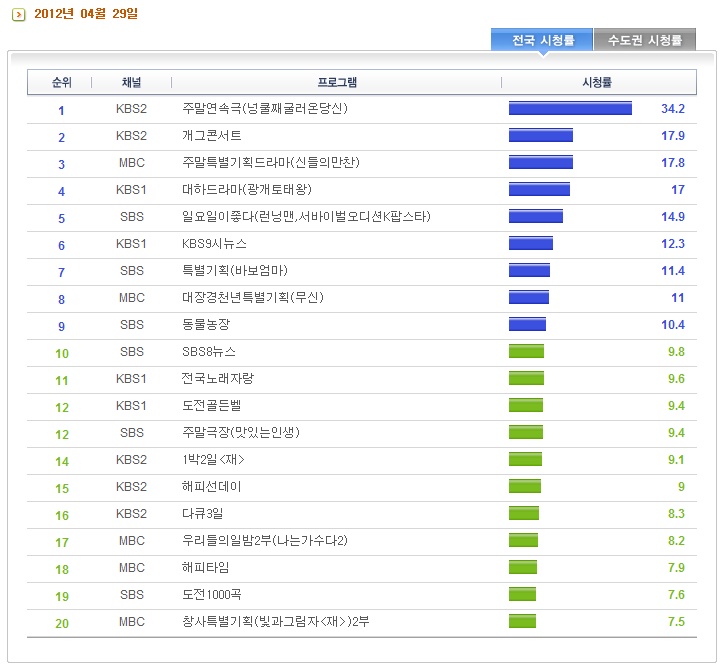Image resolution: width=720 pixels, height=669 pixels.
Task: Click the MBC channel cell for 해피타임
Action: [132, 568]
